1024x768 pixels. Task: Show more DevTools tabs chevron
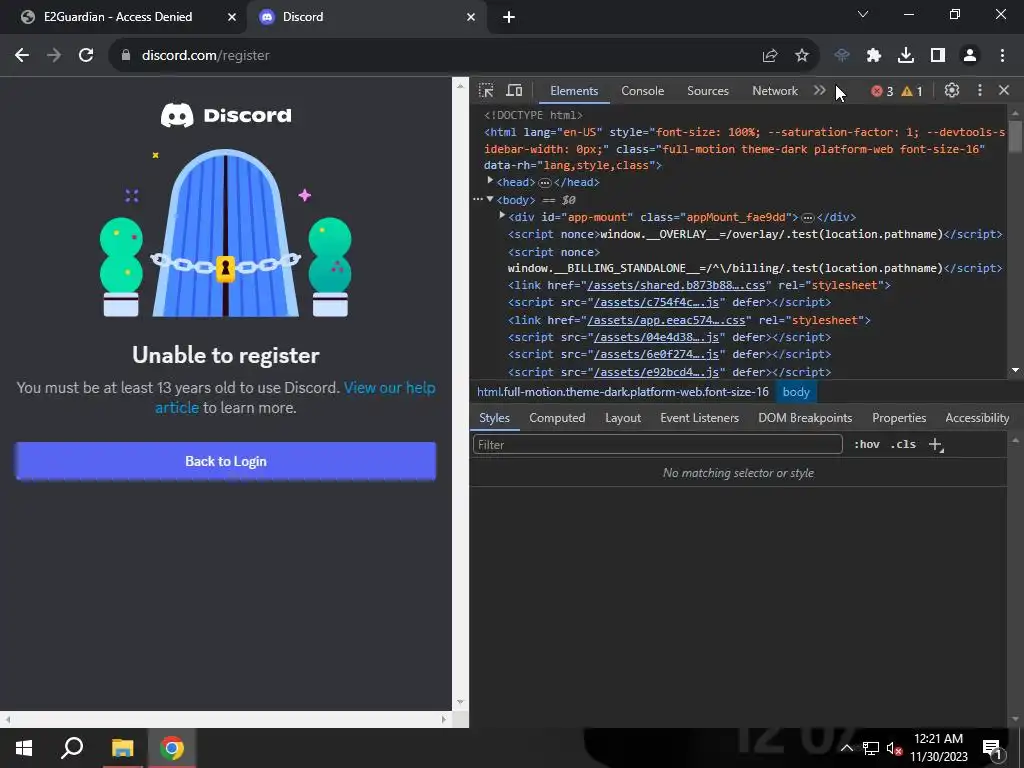pos(820,91)
